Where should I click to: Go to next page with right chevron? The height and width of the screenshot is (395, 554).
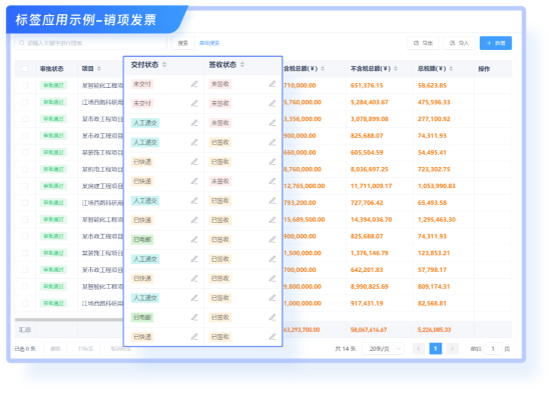(x=452, y=349)
